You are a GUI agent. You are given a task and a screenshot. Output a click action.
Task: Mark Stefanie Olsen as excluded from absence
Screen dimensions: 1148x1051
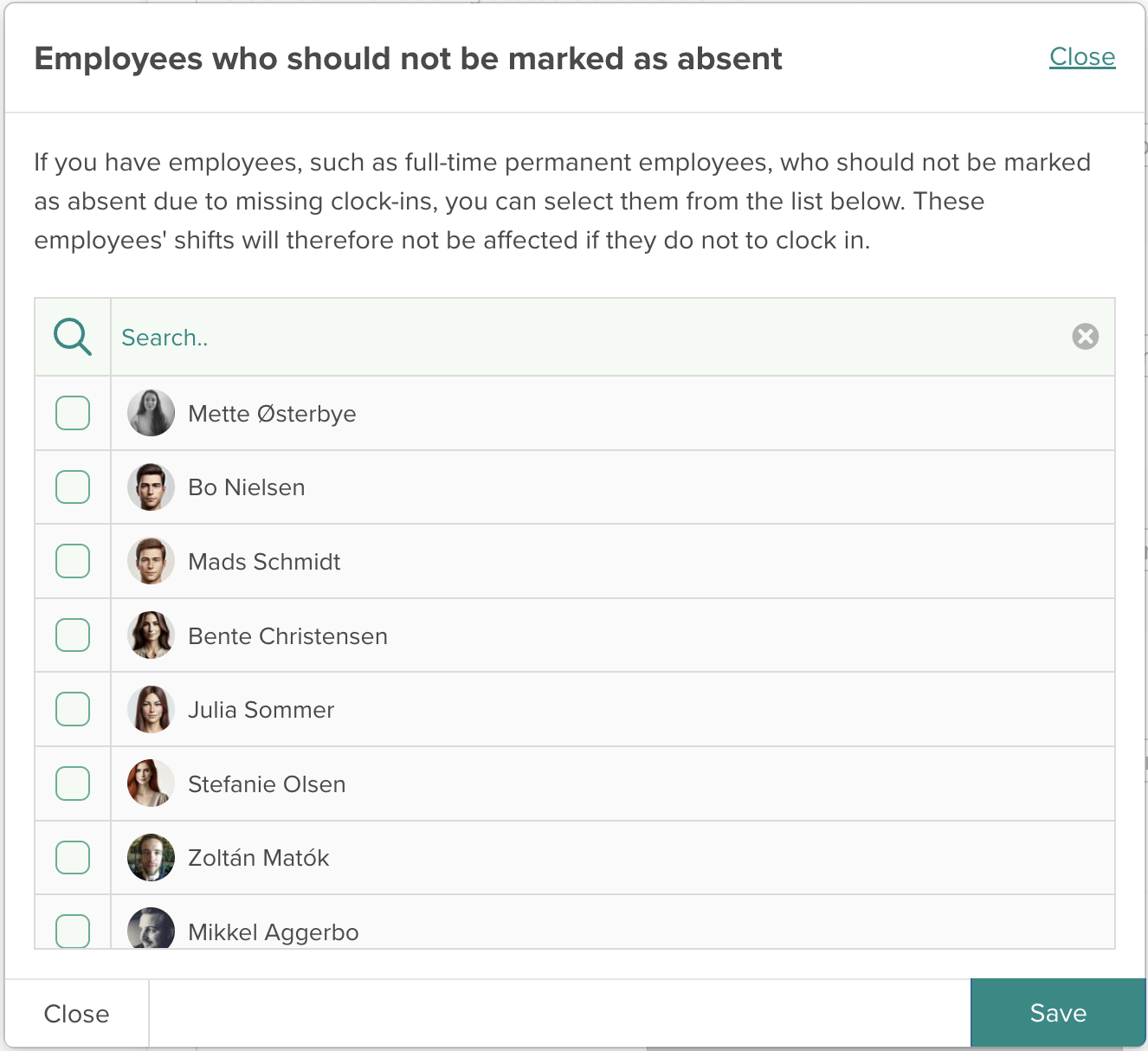tap(73, 783)
